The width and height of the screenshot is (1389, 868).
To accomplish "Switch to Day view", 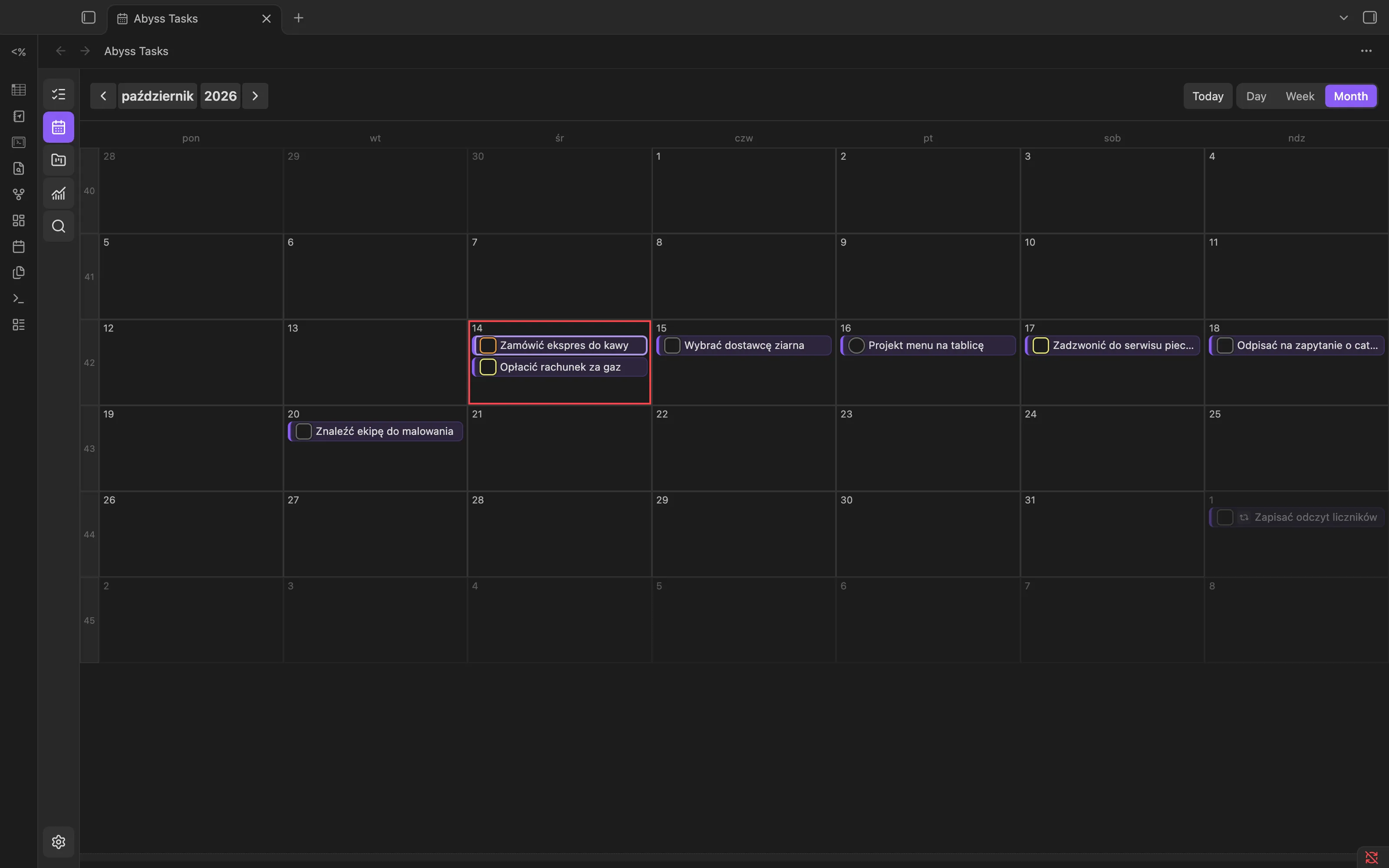I will (1256, 96).
